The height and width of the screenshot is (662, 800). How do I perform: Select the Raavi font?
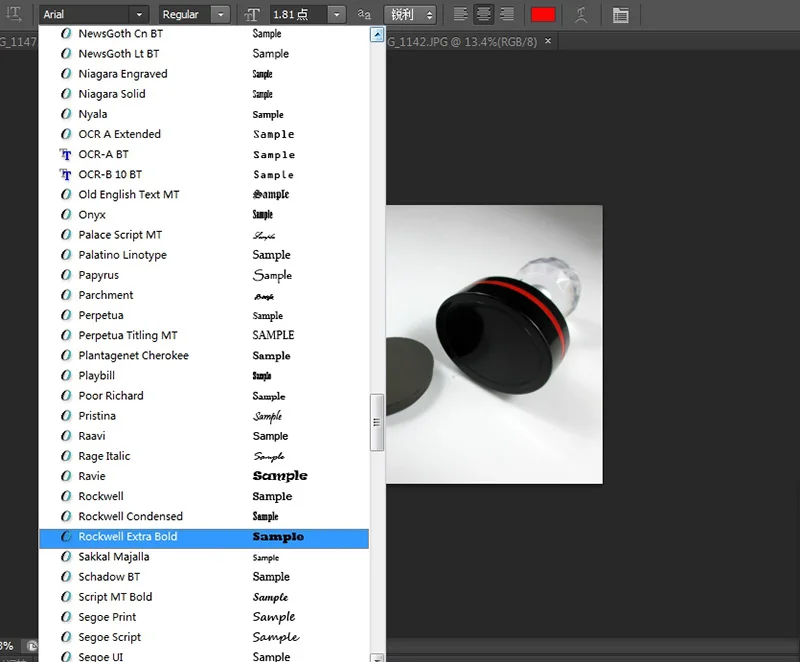point(204,436)
